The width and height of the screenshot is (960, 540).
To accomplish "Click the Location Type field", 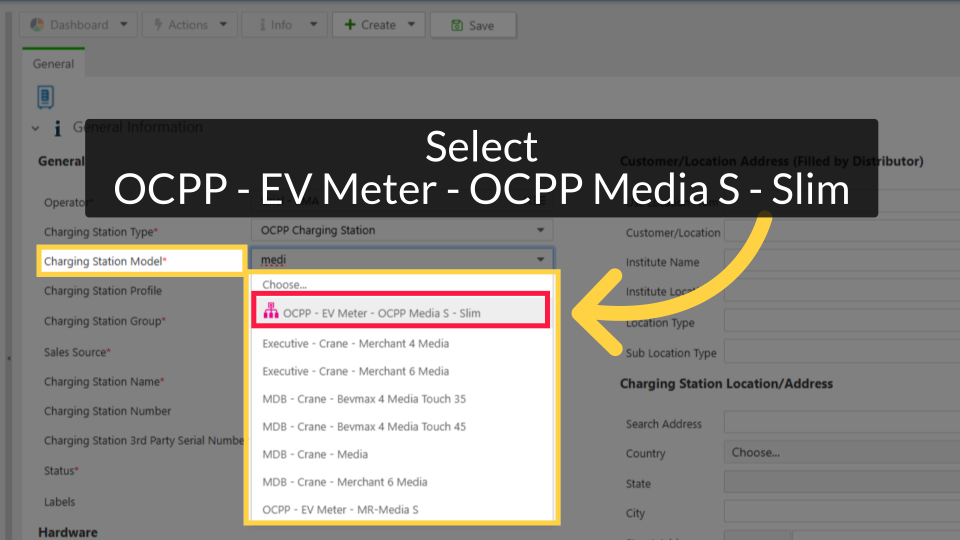I will (842, 321).
